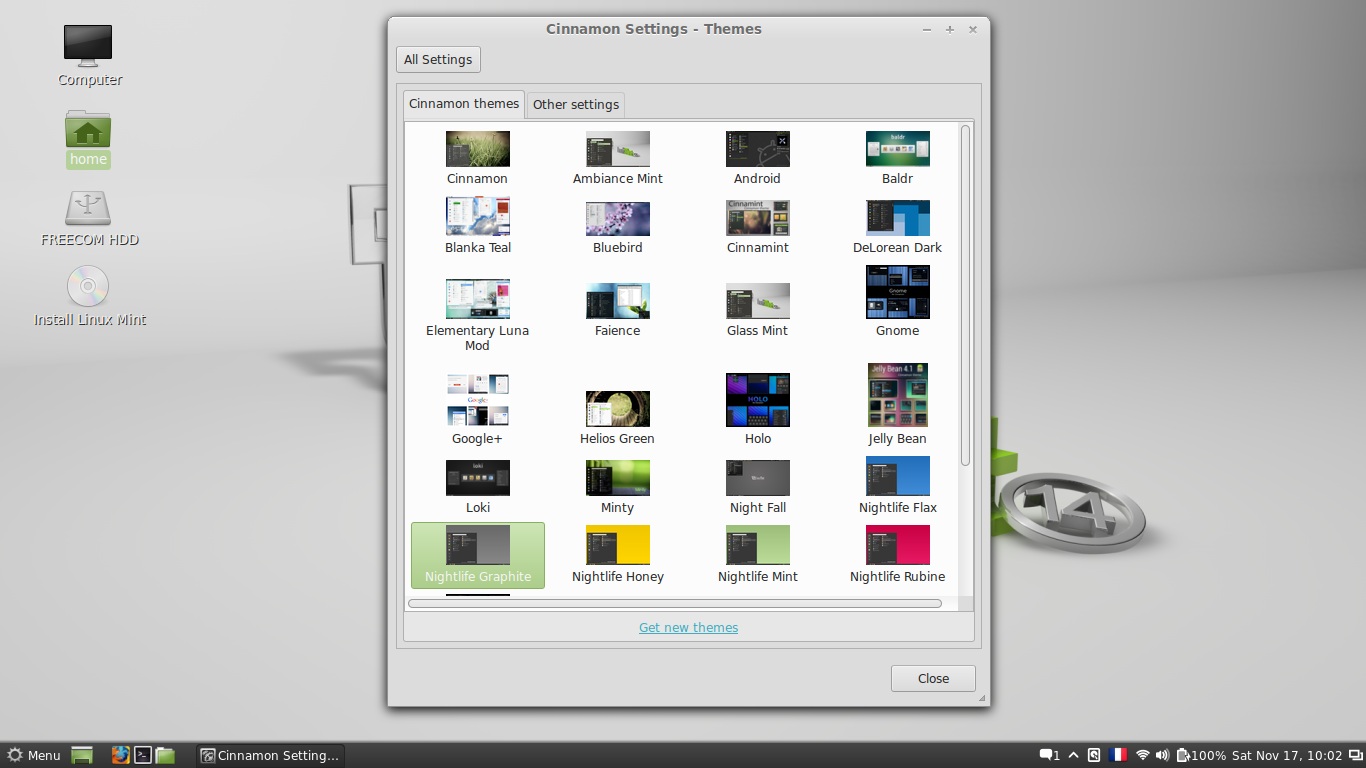Launch Firefox from the panel
Image resolution: width=1366 pixels, height=768 pixels.
(121, 755)
